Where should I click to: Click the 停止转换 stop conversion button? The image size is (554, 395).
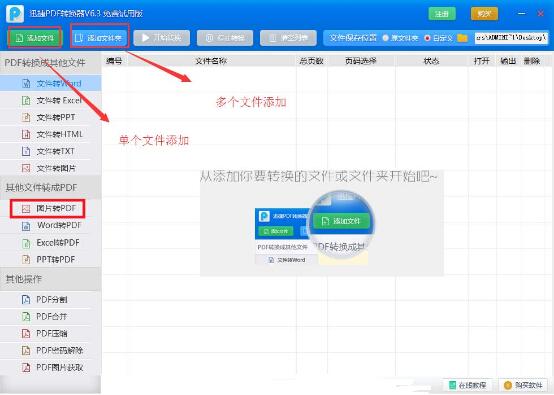click(225, 38)
